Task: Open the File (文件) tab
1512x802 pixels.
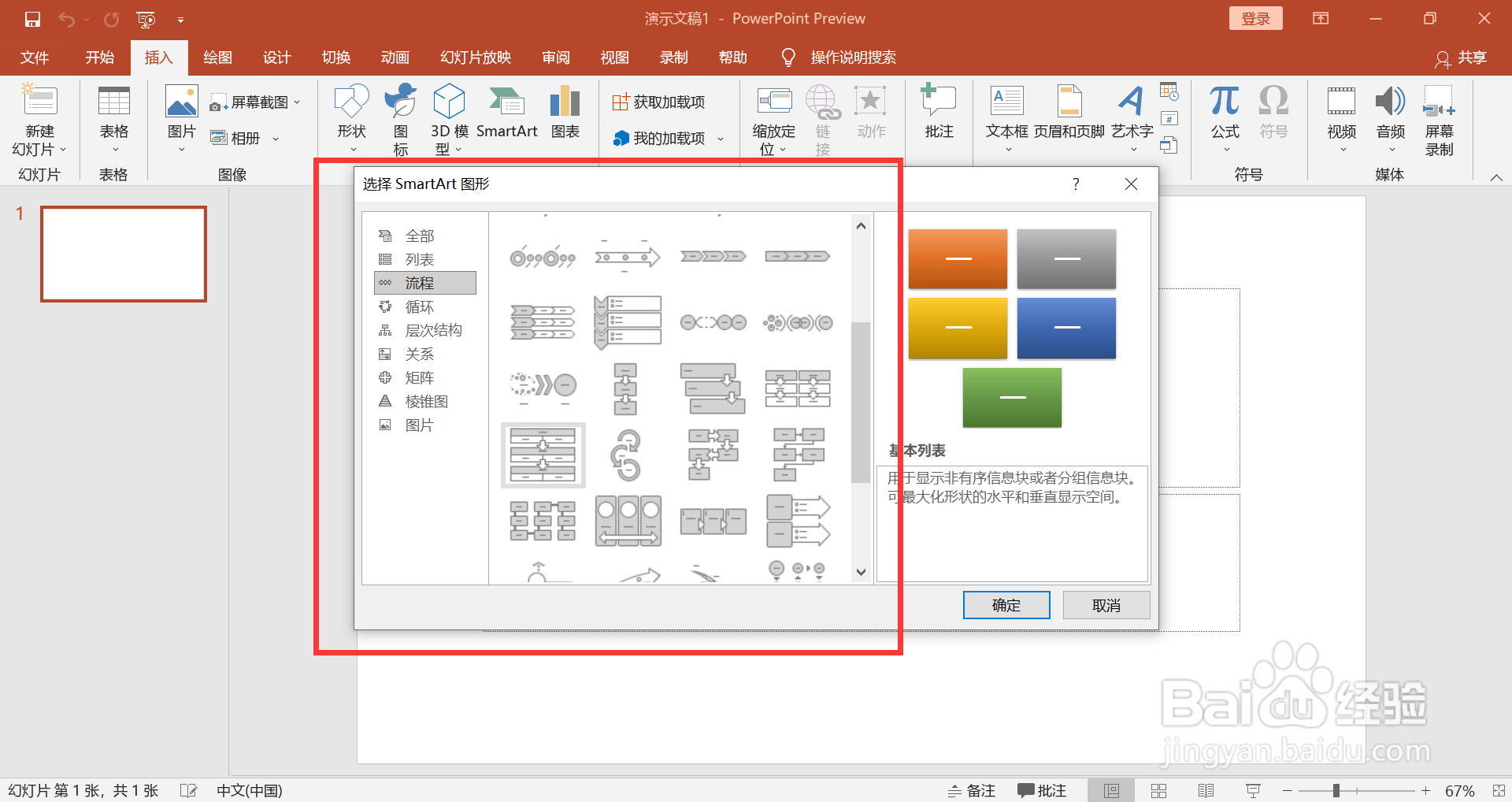Action: (x=35, y=58)
